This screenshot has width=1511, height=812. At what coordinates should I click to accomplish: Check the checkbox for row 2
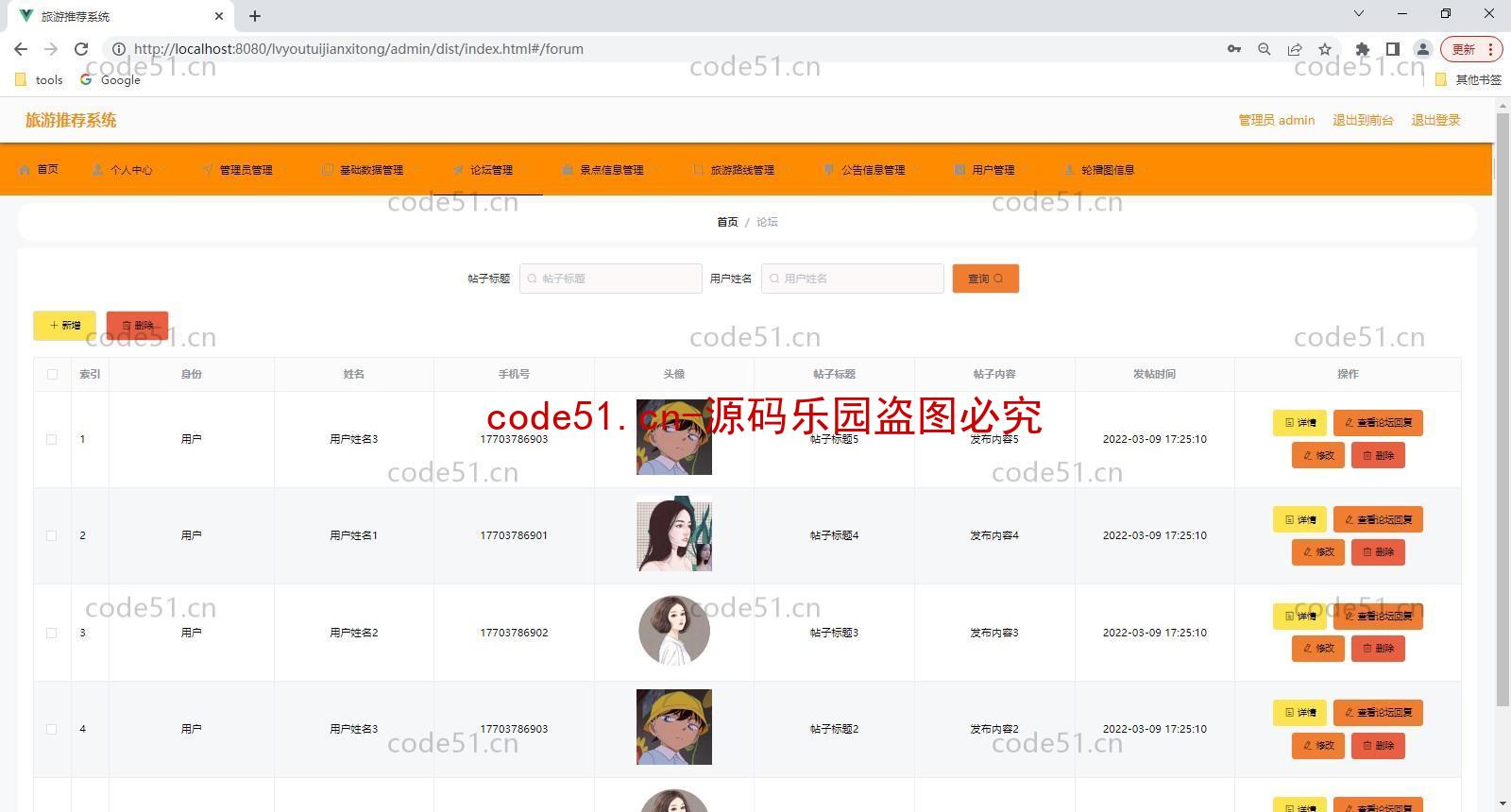(x=52, y=536)
